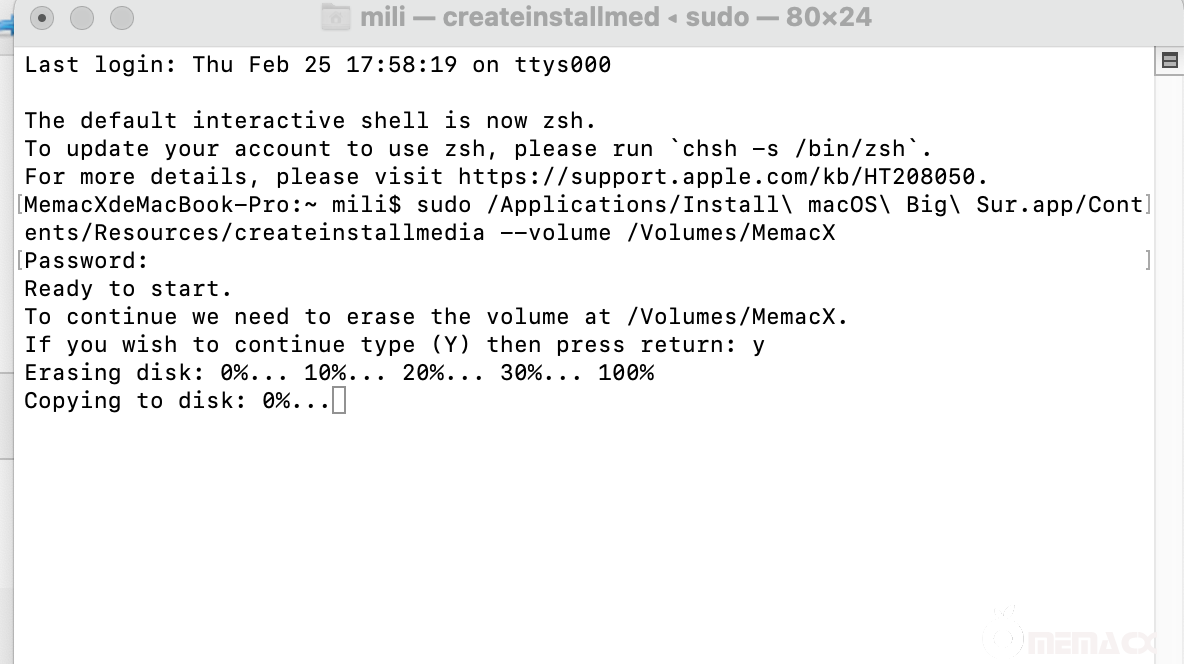Image resolution: width=1184 pixels, height=664 pixels.
Task: Click 'The default interactive shell' message line
Action: point(310,121)
